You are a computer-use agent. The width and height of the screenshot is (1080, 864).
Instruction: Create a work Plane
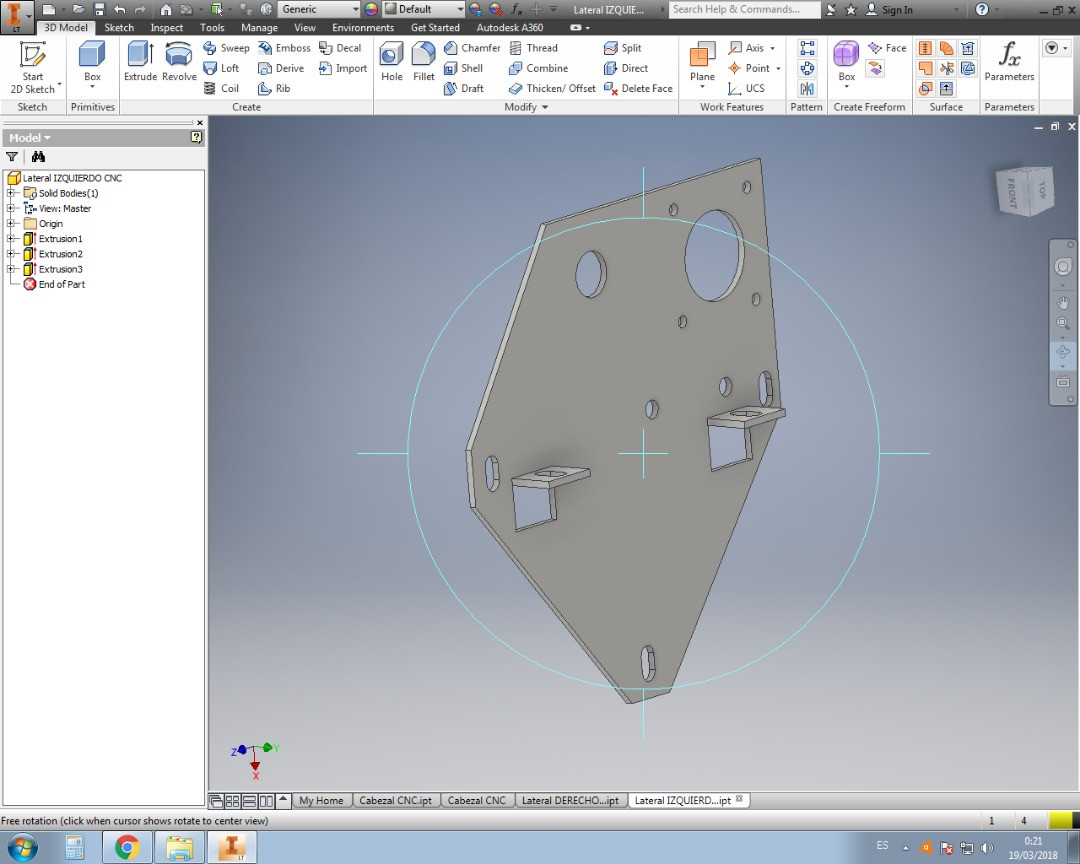coord(702,62)
